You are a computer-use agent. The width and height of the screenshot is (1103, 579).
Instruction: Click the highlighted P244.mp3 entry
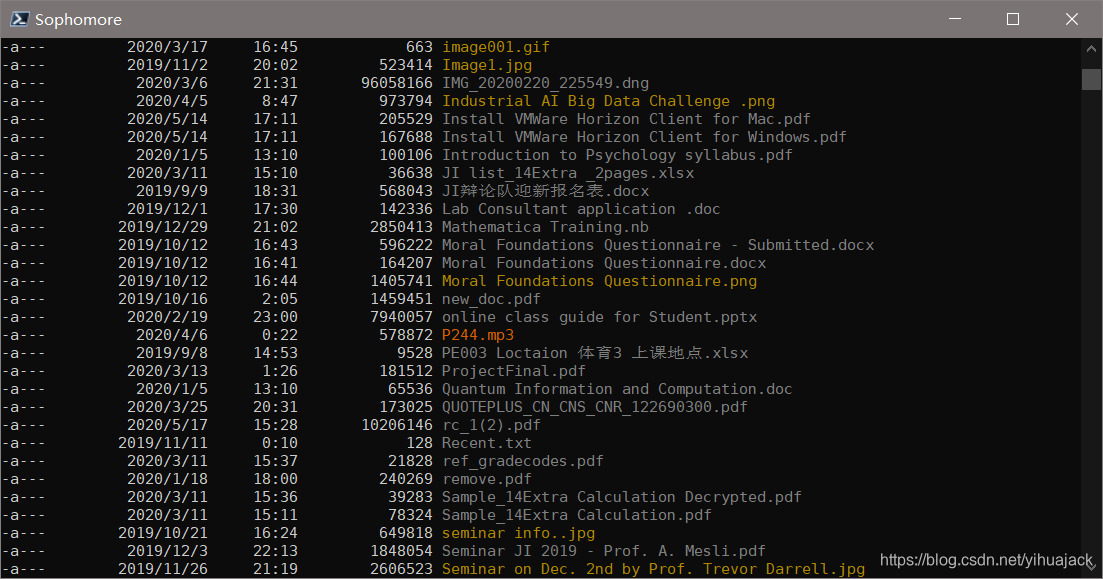pyautogui.click(x=478, y=334)
